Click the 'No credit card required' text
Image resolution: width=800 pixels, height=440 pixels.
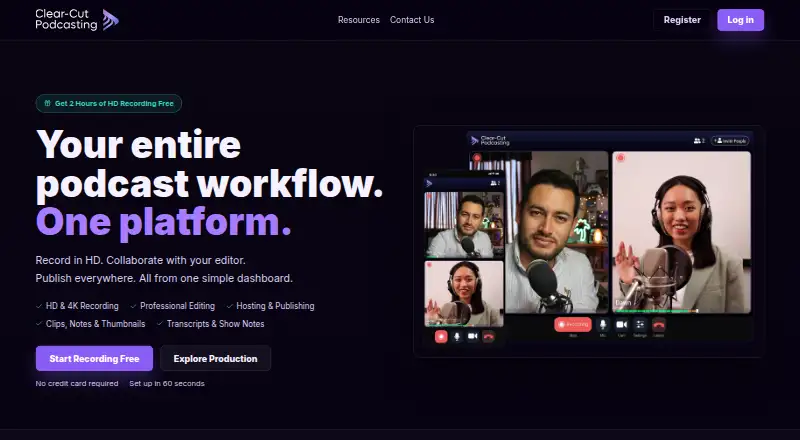[x=77, y=383]
